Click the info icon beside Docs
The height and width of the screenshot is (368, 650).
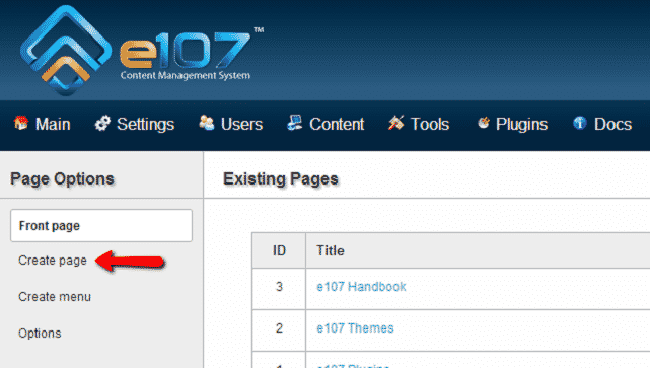[580, 123]
